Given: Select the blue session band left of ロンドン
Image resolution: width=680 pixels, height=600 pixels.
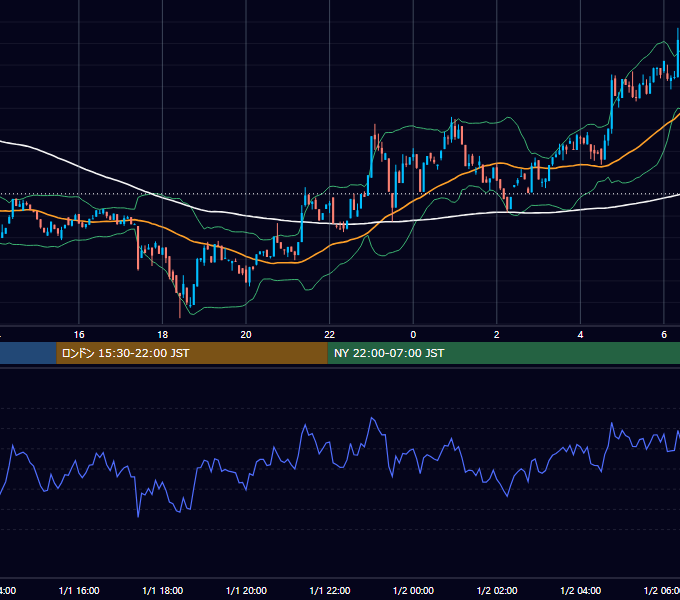Looking at the screenshot, I should [x=28, y=353].
